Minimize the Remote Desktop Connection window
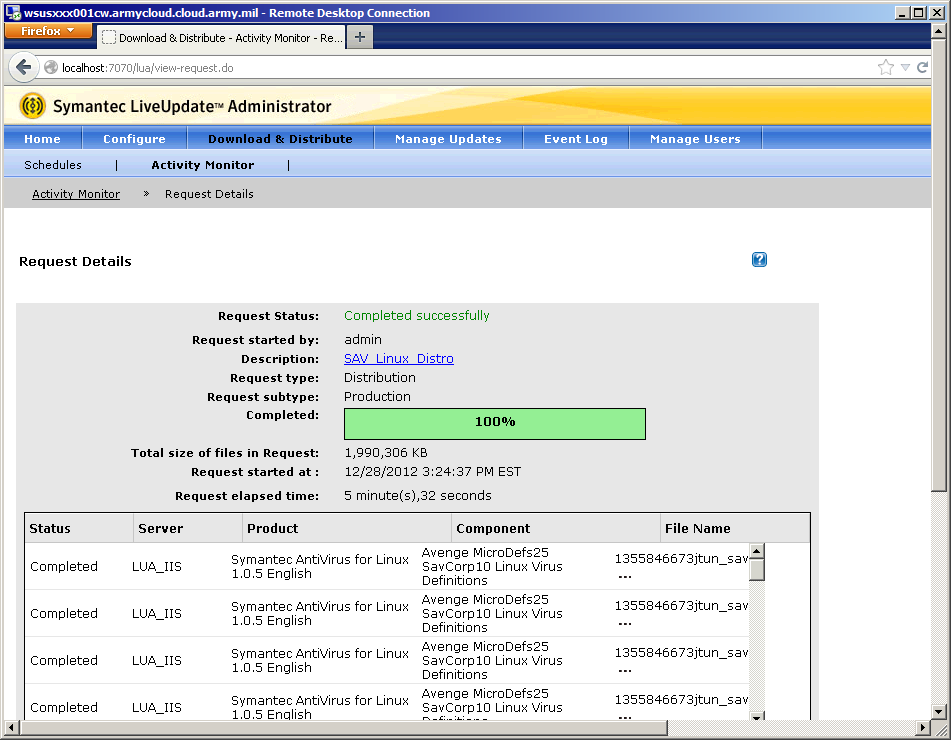The height and width of the screenshot is (740, 951). click(x=902, y=13)
